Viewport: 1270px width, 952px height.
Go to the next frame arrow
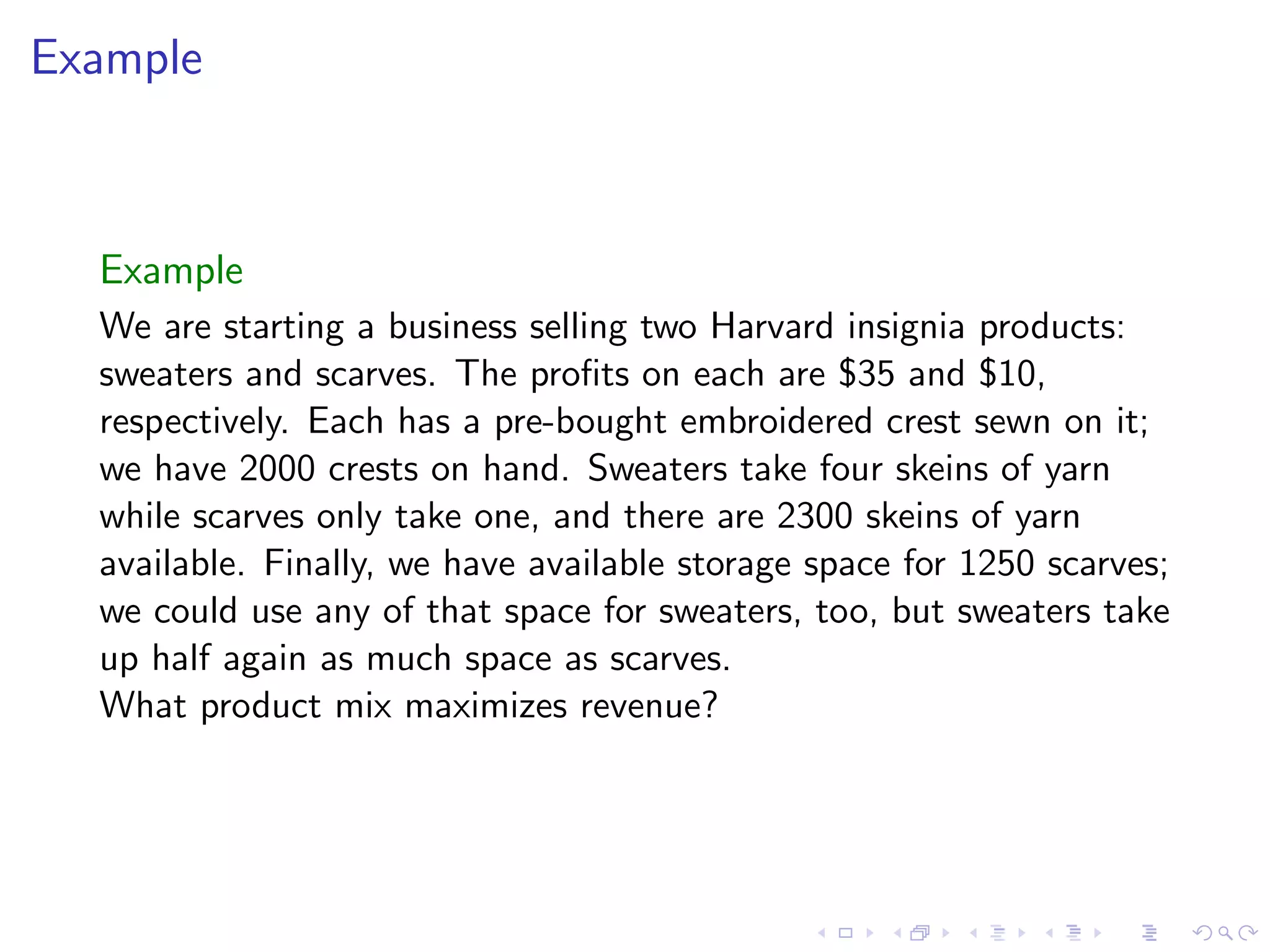click(x=946, y=933)
